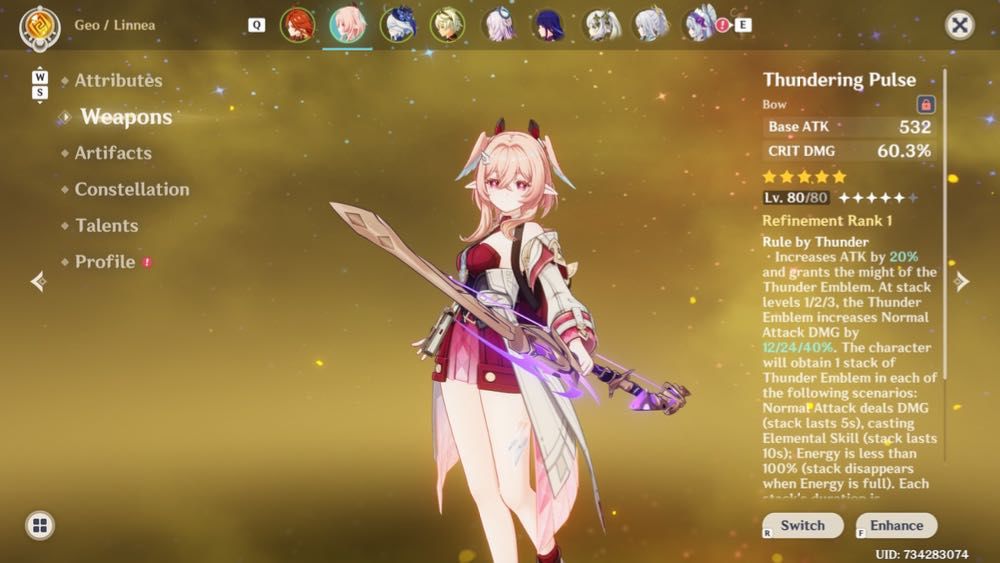The height and width of the screenshot is (563, 1000).
Task: Click the weapon description scrollbar
Action: [x=945, y=223]
